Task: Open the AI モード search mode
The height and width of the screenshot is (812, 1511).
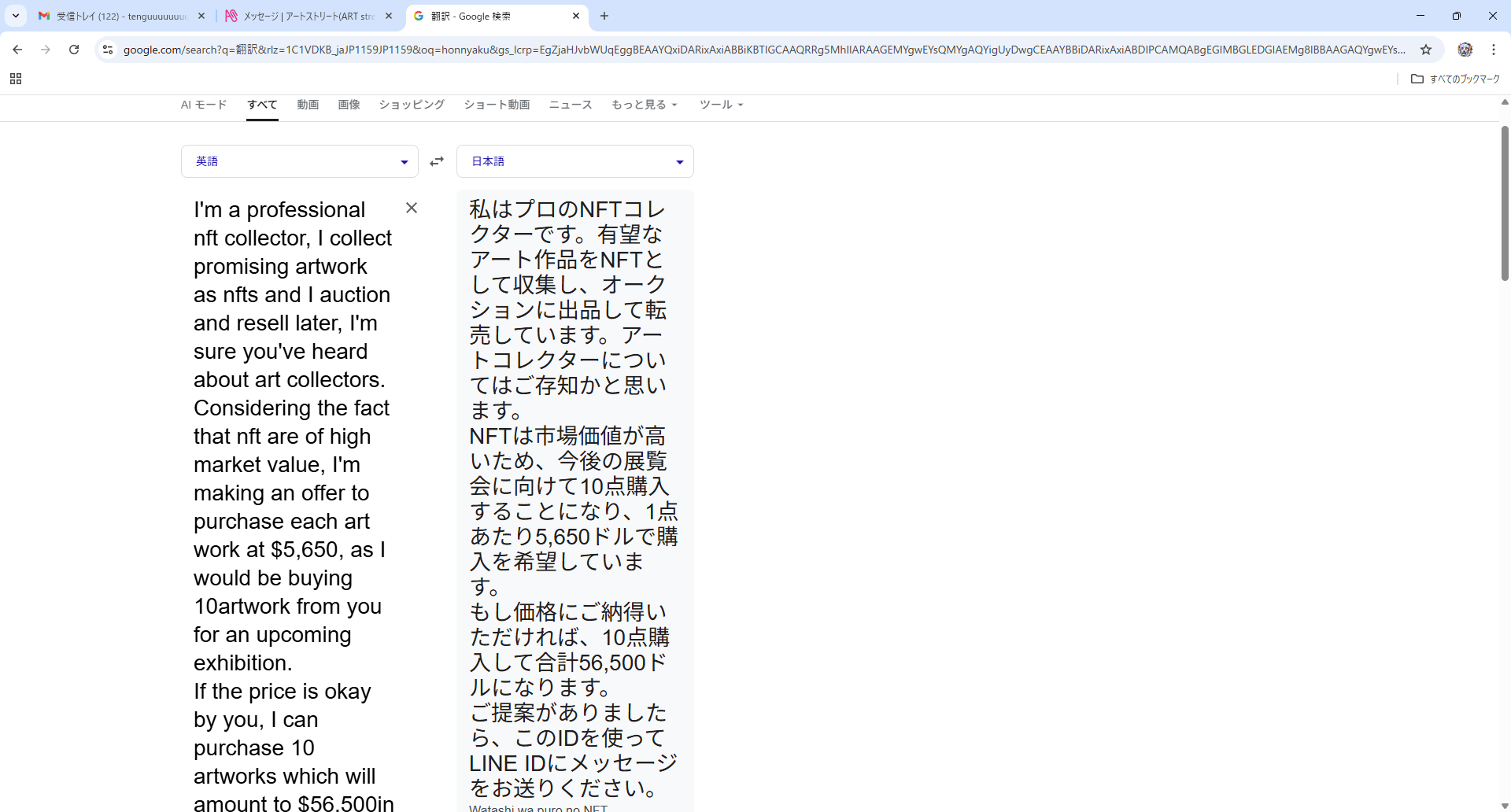Action: [x=204, y=105]
